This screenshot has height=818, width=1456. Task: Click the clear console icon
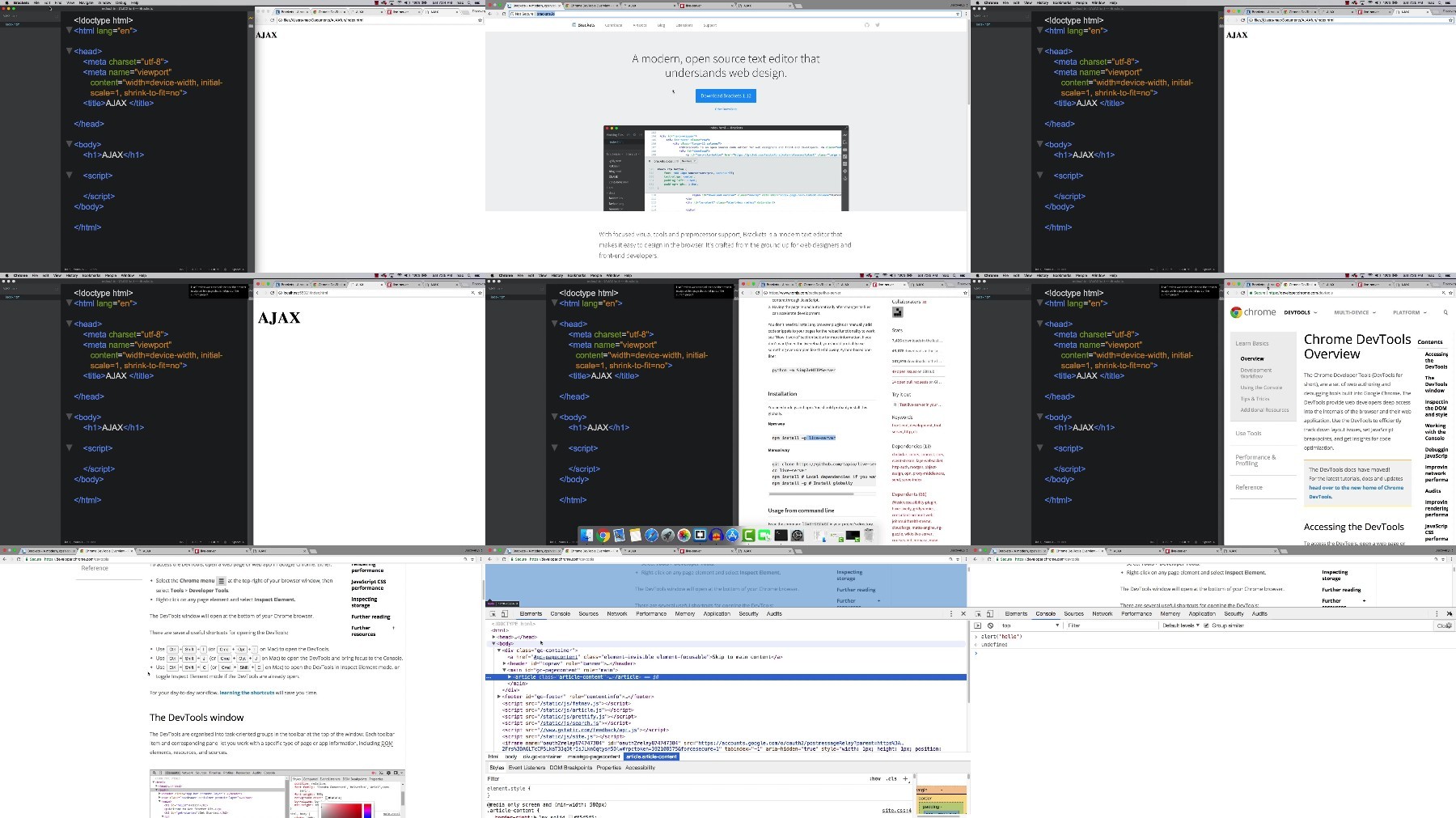click(x=990, y=625)
